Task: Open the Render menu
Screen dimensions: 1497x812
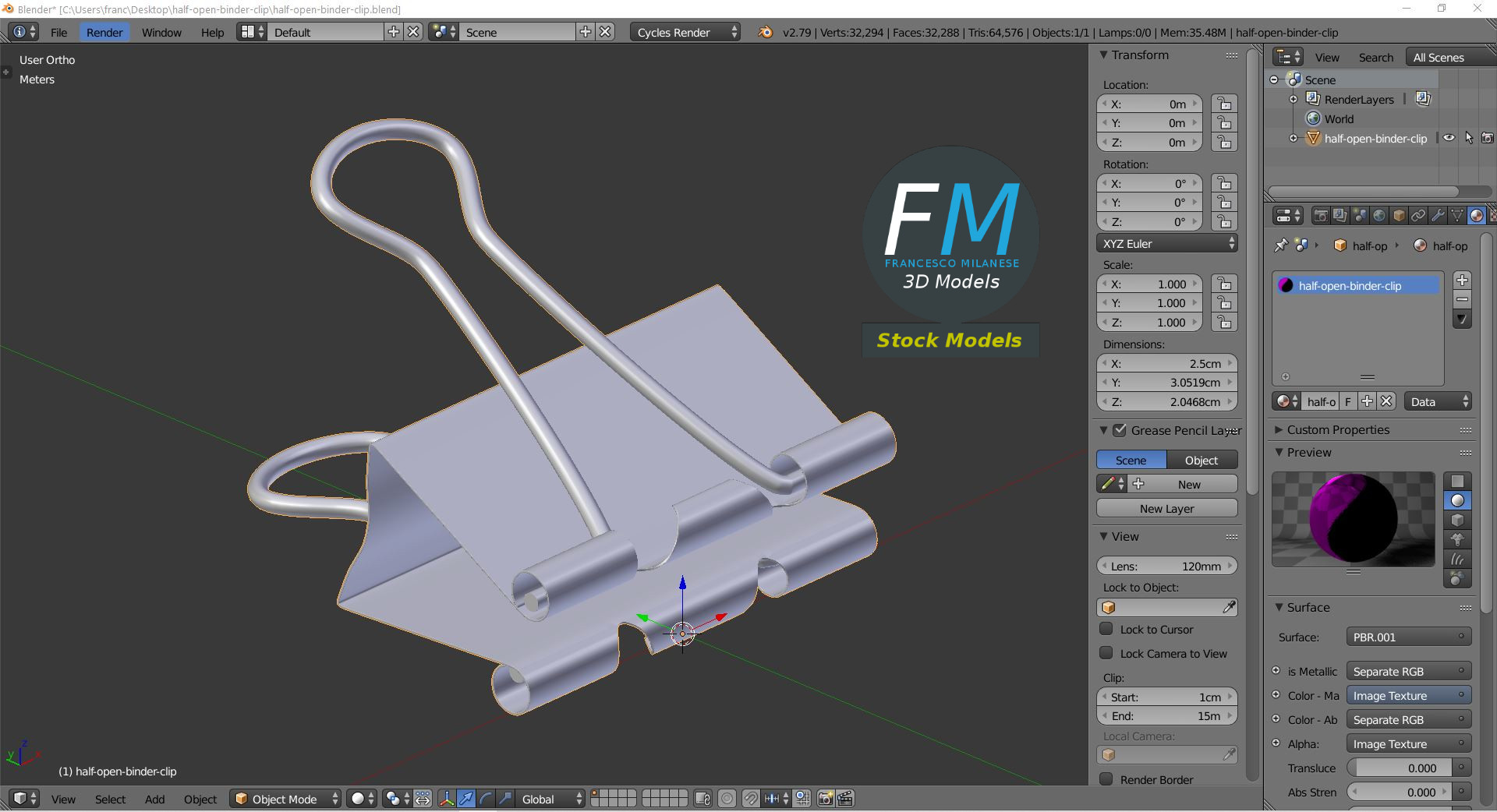Action: 104,32
